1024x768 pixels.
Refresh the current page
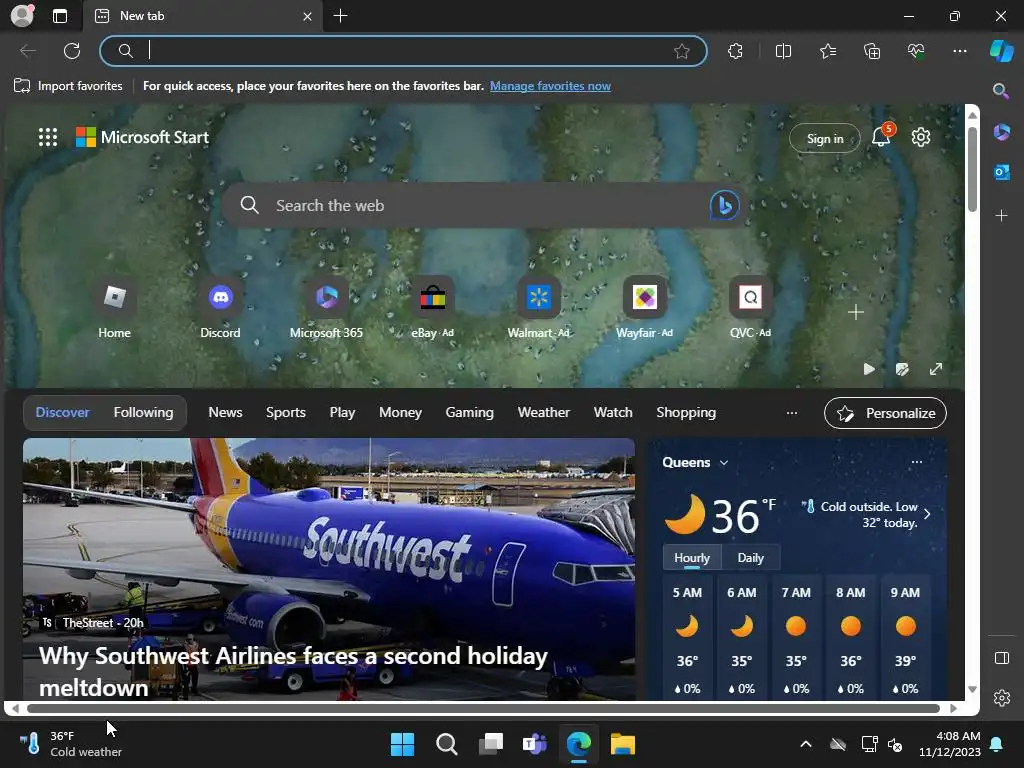72,51
